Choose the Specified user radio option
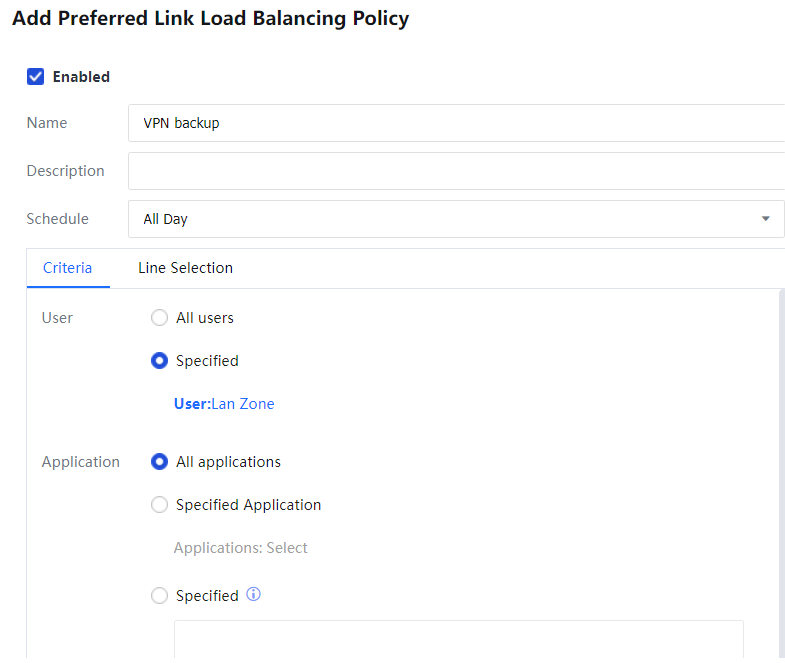Viewport: 785px width, 663px height. click(159, 361)
